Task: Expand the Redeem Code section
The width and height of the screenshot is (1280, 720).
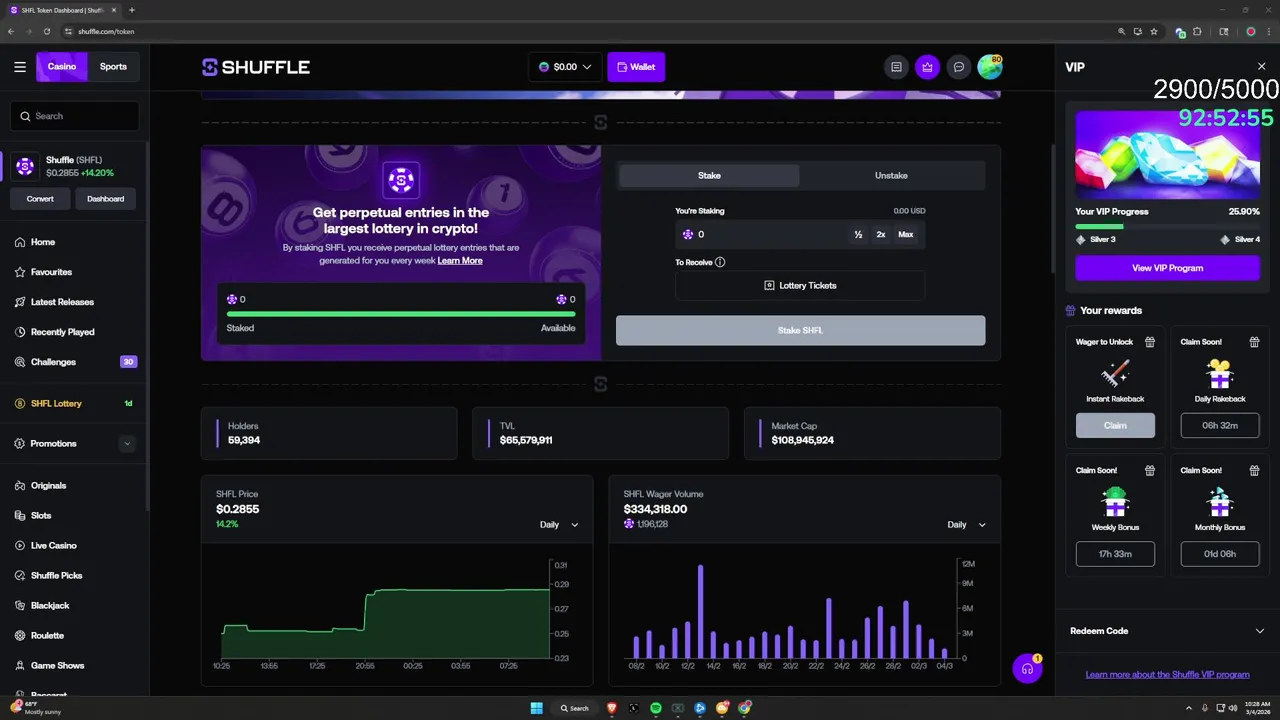Action: (1167, 631)
